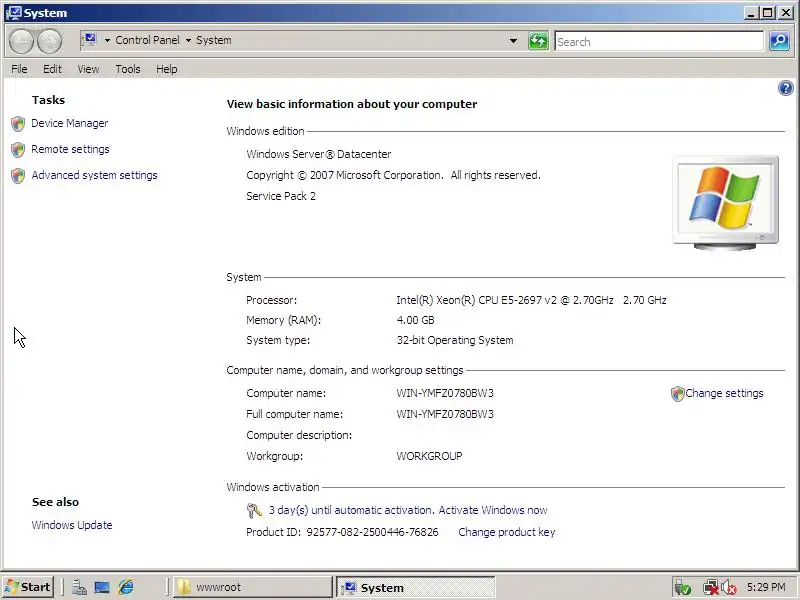Open the Edit menu

click(52, 69)
